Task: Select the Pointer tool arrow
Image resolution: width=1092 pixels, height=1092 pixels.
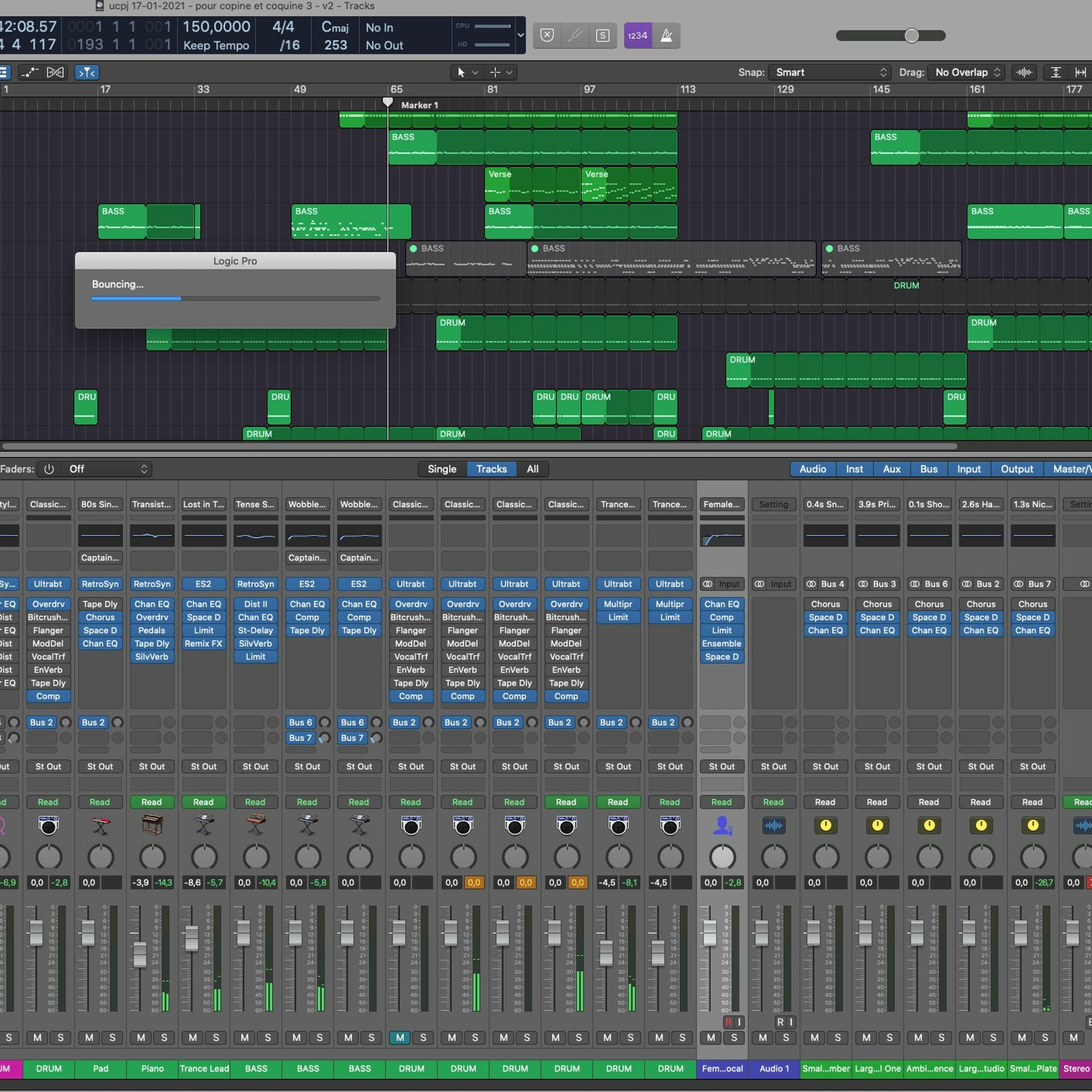Action: click(x=461, y=72)
